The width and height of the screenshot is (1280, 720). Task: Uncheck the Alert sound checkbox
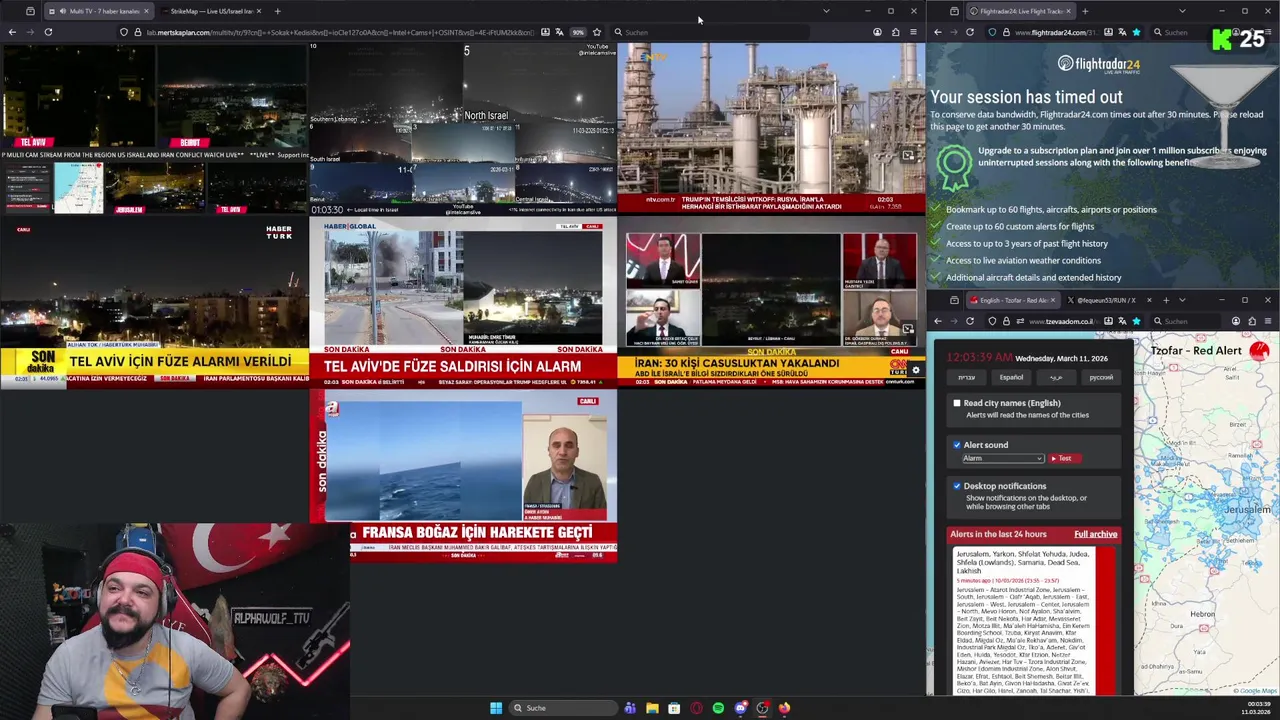(x=957, y=445)
